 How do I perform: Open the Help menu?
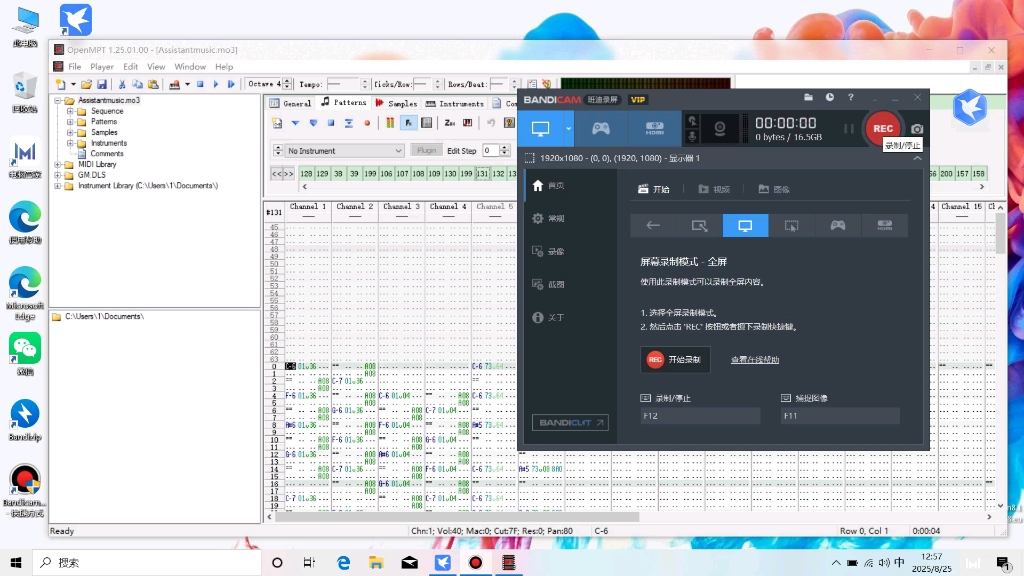point(224,67)
